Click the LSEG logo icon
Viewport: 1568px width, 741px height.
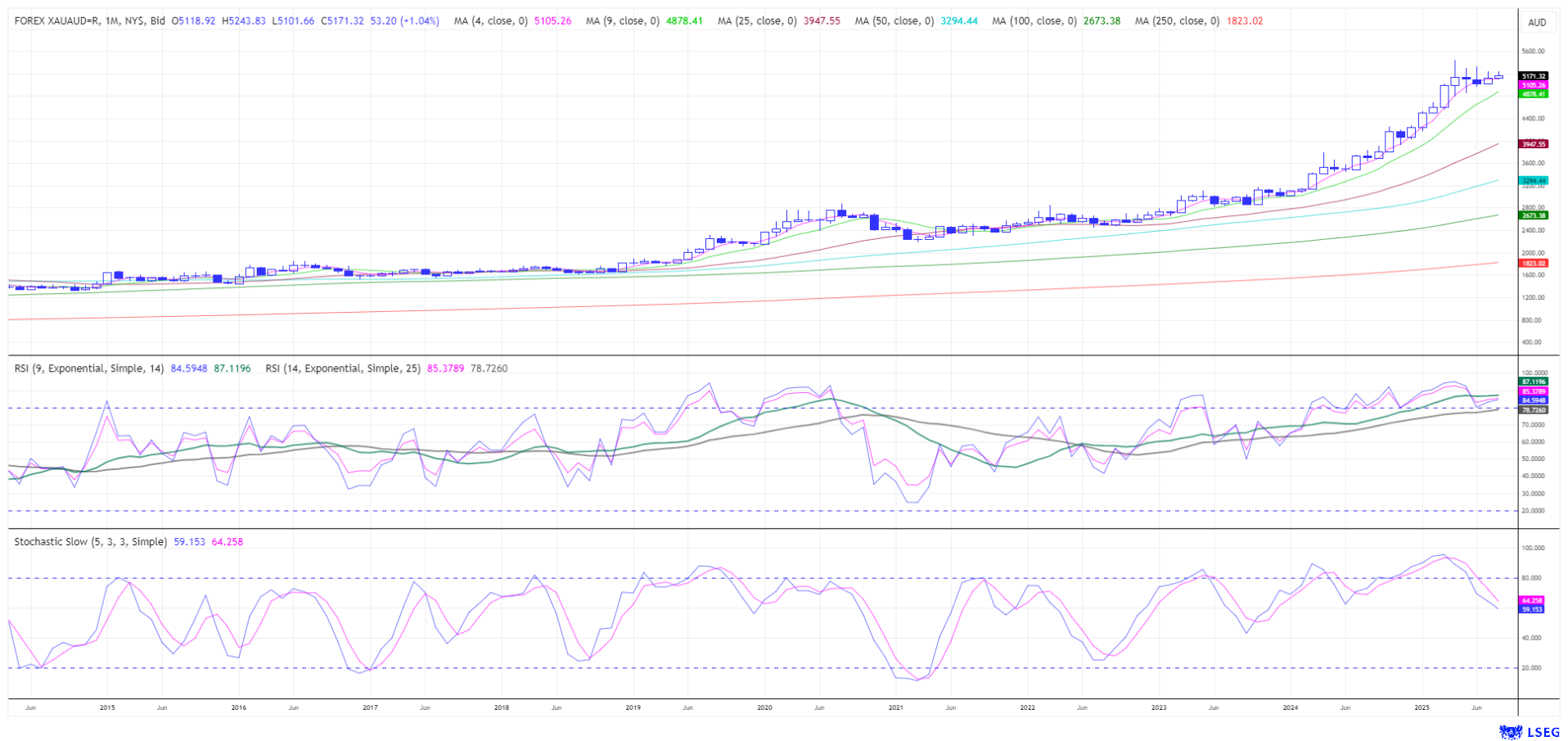(1510, 732)
